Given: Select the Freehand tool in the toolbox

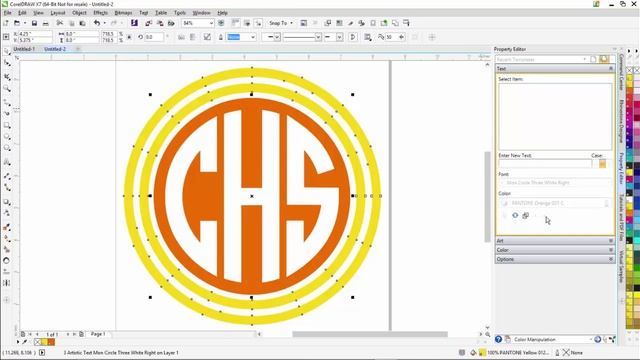Looking at the screenshot, I should pos(7,102).
